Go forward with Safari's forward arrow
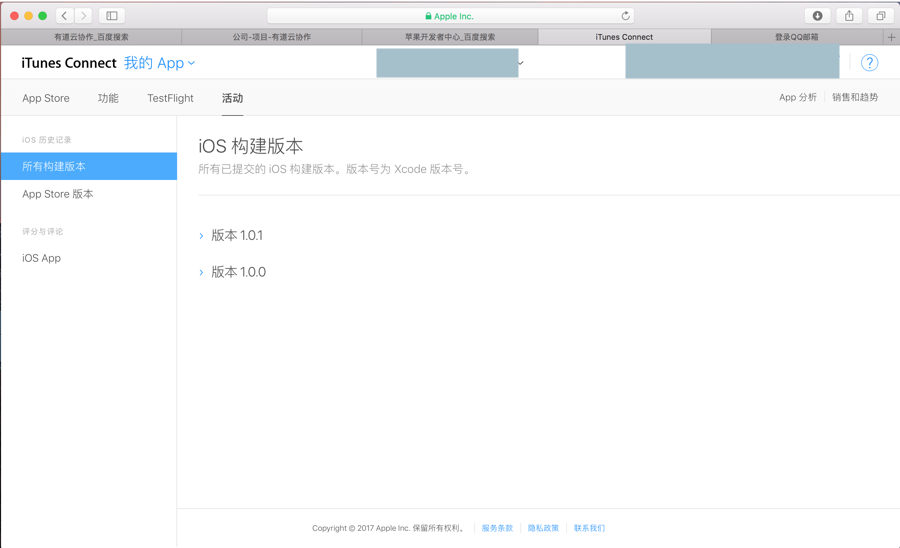The width and height of the screenshot is (900, 548). pos(83,15)
